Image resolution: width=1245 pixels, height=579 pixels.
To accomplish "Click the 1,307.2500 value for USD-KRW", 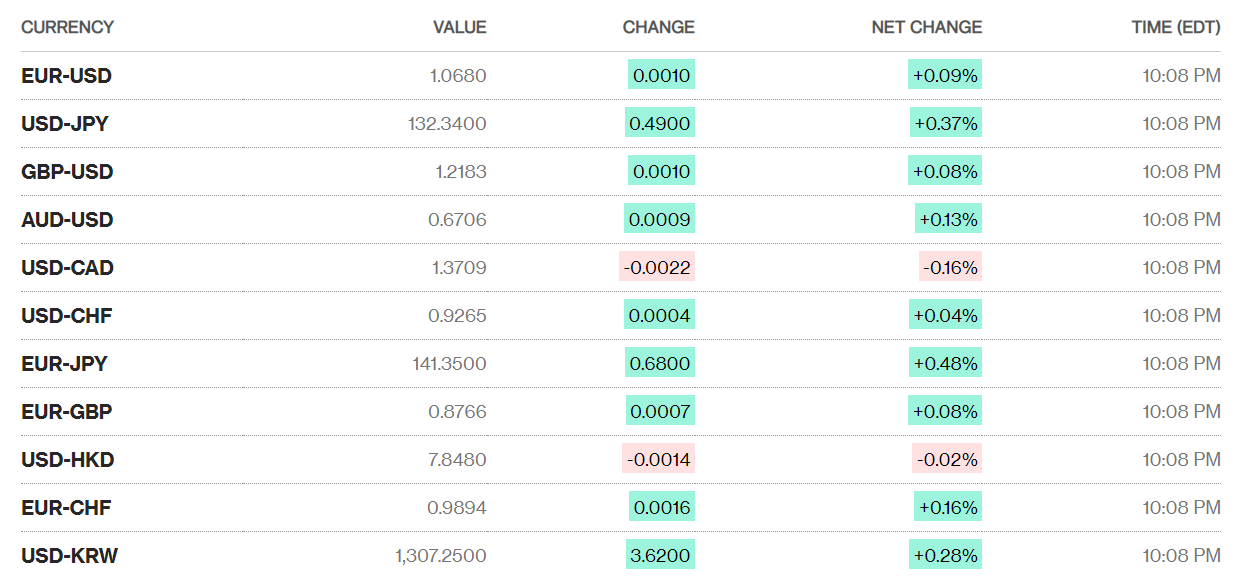I will [x=441, y=556].
